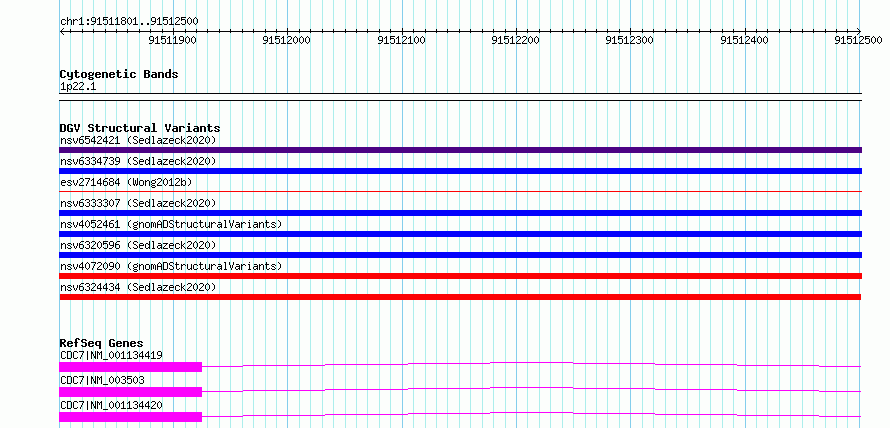Click the magenta exon block of CDC7|NM_003503
This screenshot has width=890, height=428.
[131, 392]
